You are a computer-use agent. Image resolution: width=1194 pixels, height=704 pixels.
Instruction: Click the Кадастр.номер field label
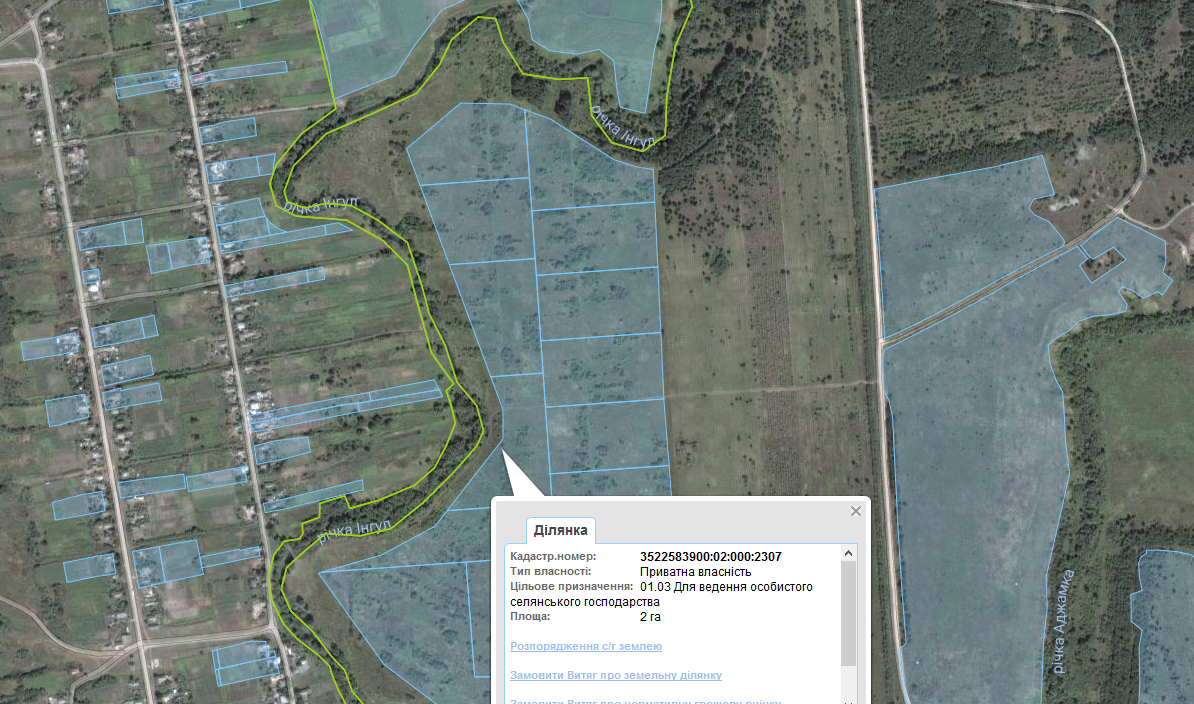tap(553, 556)
